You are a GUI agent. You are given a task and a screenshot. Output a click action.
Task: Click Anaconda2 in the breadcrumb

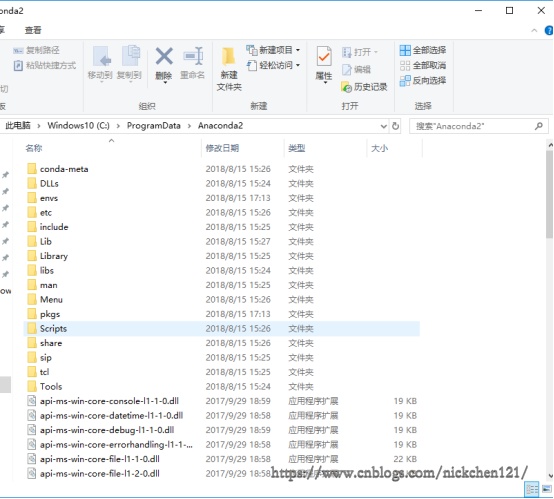point(220,125)
